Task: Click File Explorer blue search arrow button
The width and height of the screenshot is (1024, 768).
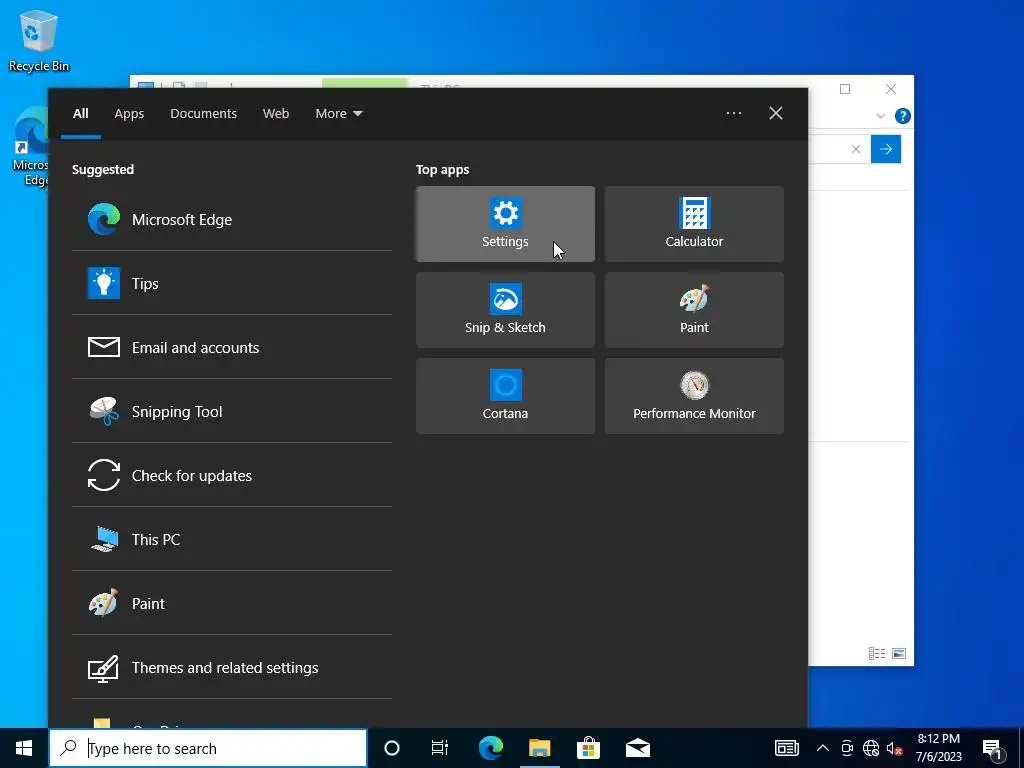Action: (x=886, y=150)
